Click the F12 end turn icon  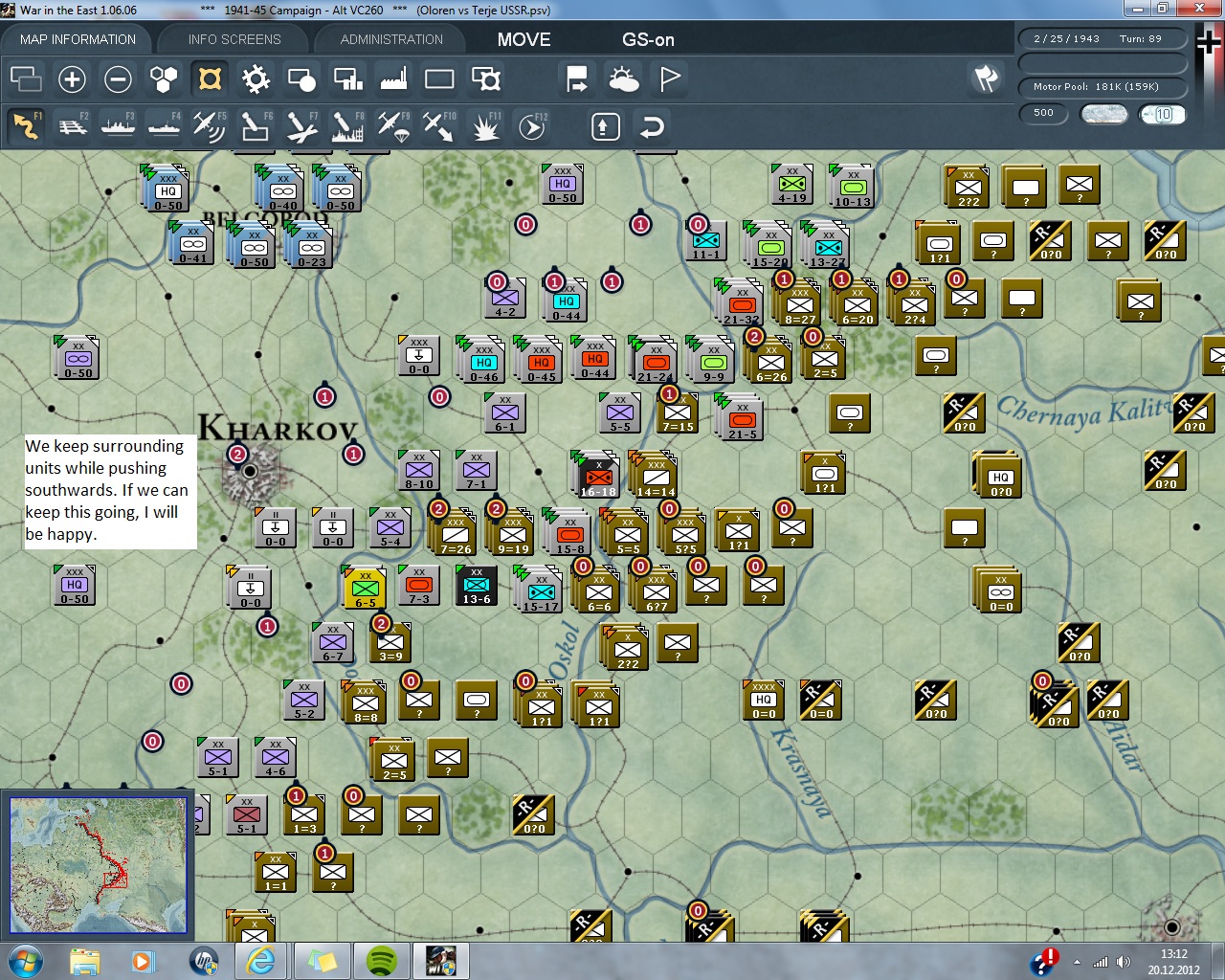tap(532, 126)
